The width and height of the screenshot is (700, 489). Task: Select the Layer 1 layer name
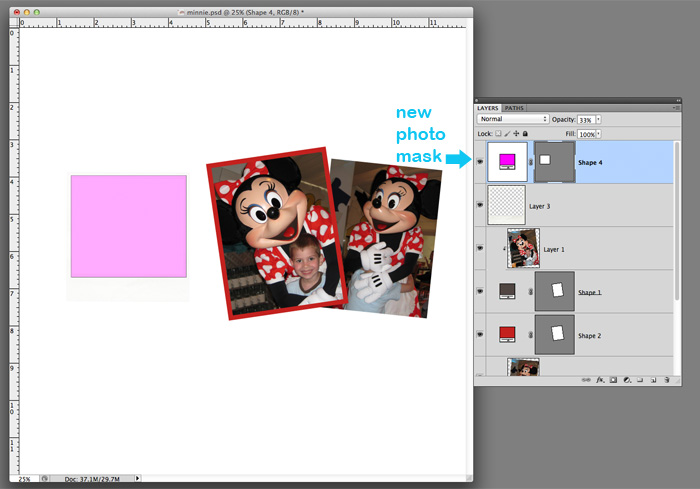tap(554, 250)
